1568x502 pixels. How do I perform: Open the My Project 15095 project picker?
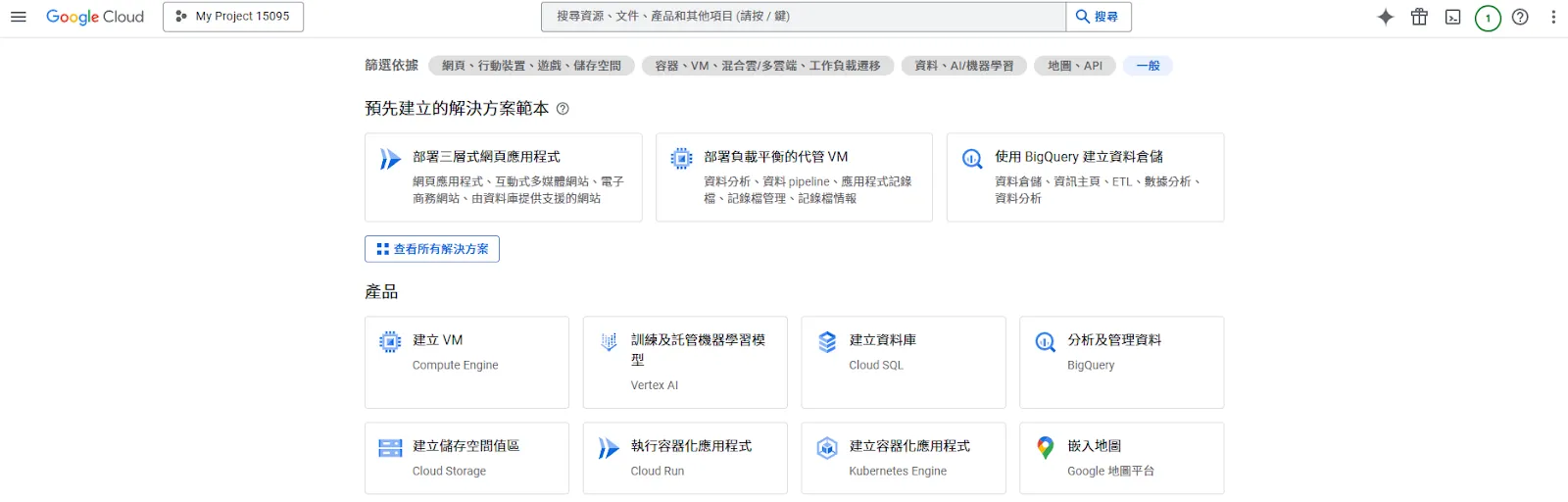click(x=233, y=17)
